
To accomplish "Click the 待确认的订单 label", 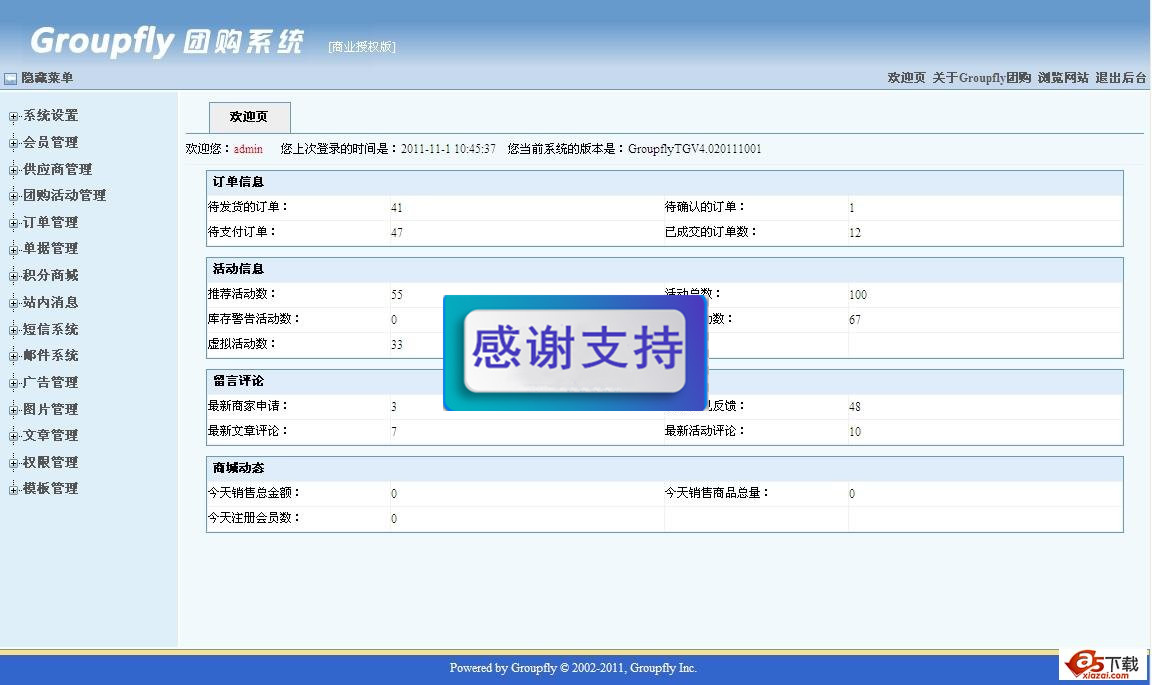I will 705,207.
